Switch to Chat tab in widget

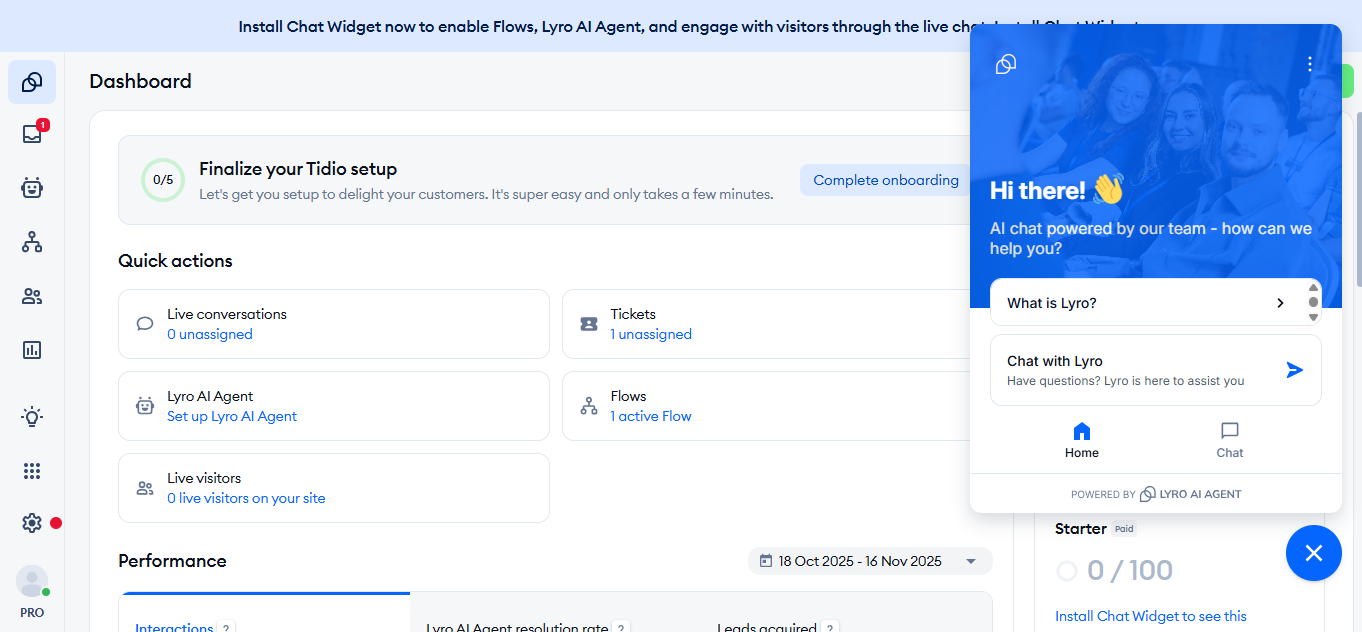[1229, 440]
